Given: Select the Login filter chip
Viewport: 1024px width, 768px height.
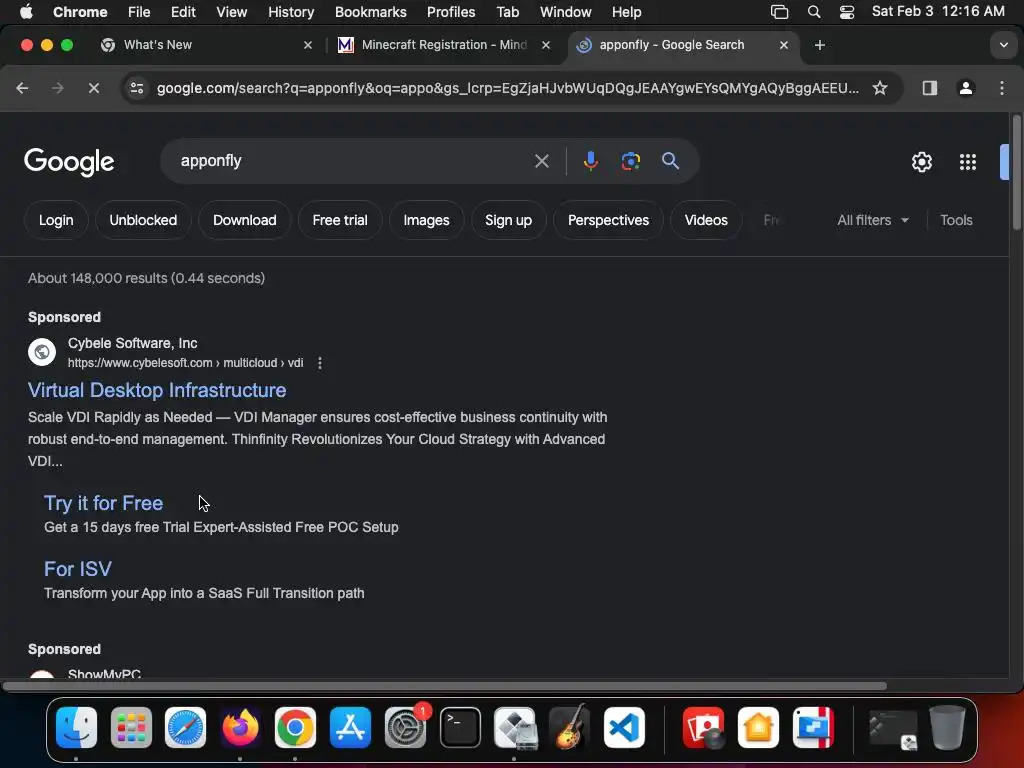Looking at the screenshot, I should tap(56, 220).
